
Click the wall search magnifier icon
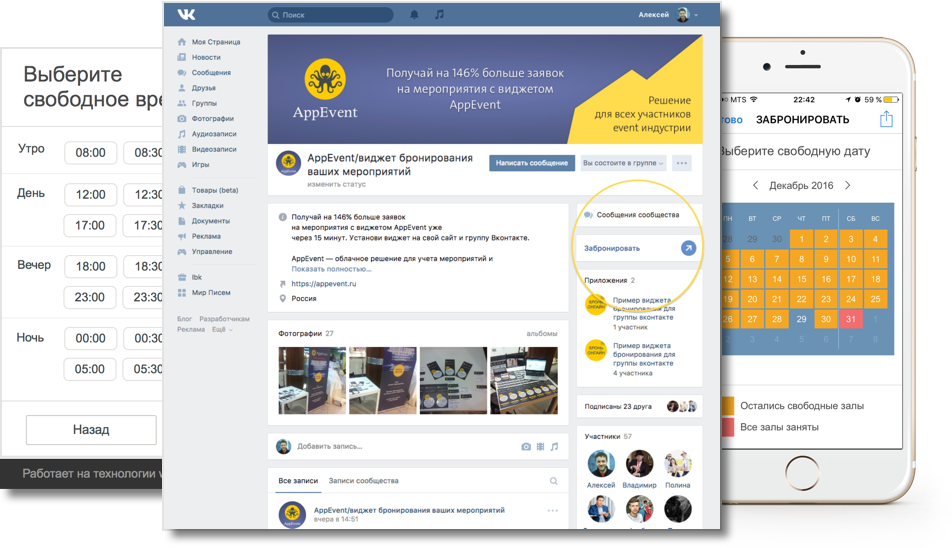554,481
